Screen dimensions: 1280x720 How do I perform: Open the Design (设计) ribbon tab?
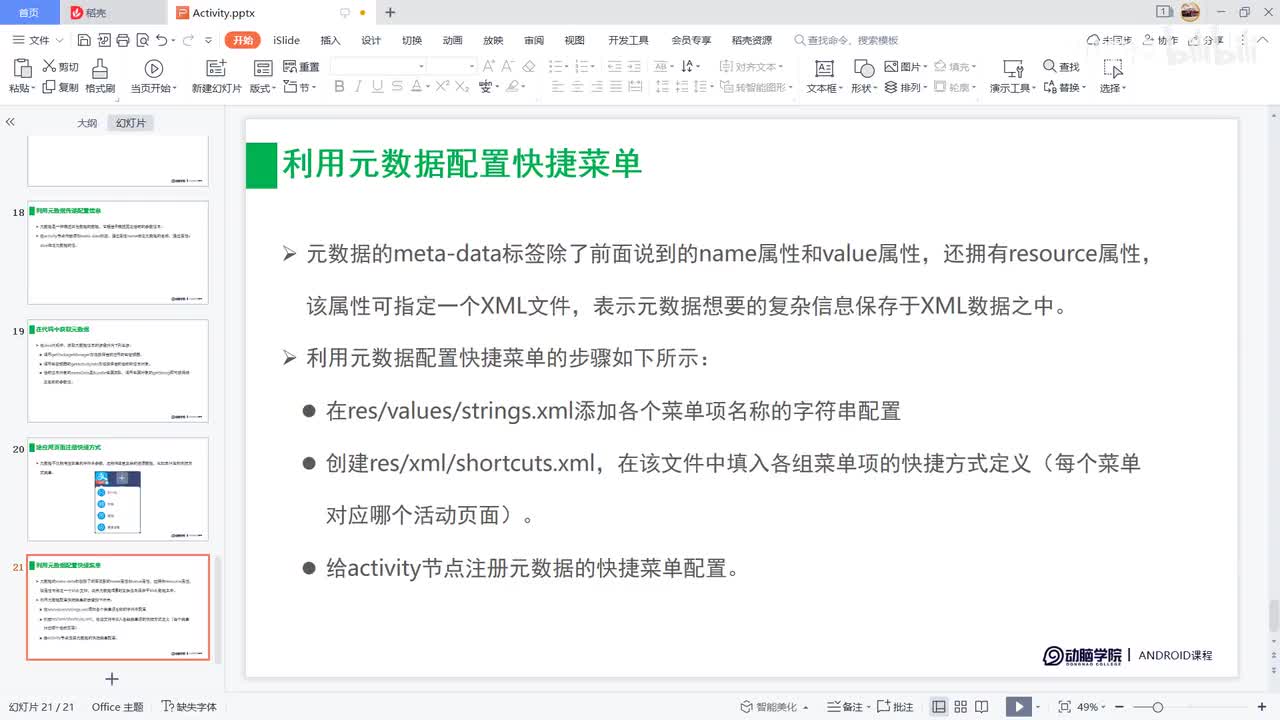[x=371, y=40]
